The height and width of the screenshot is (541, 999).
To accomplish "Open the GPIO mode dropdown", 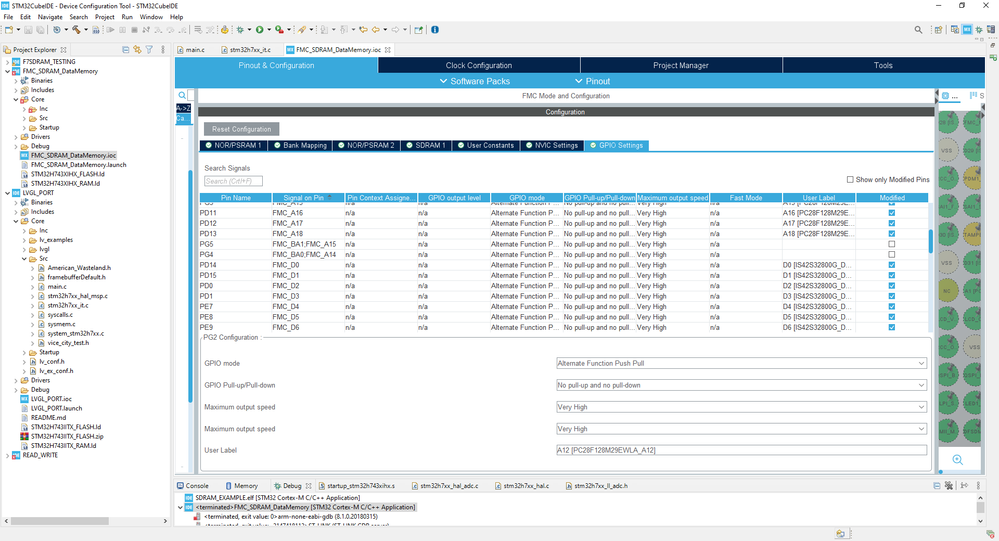I will tap(741, 363).
